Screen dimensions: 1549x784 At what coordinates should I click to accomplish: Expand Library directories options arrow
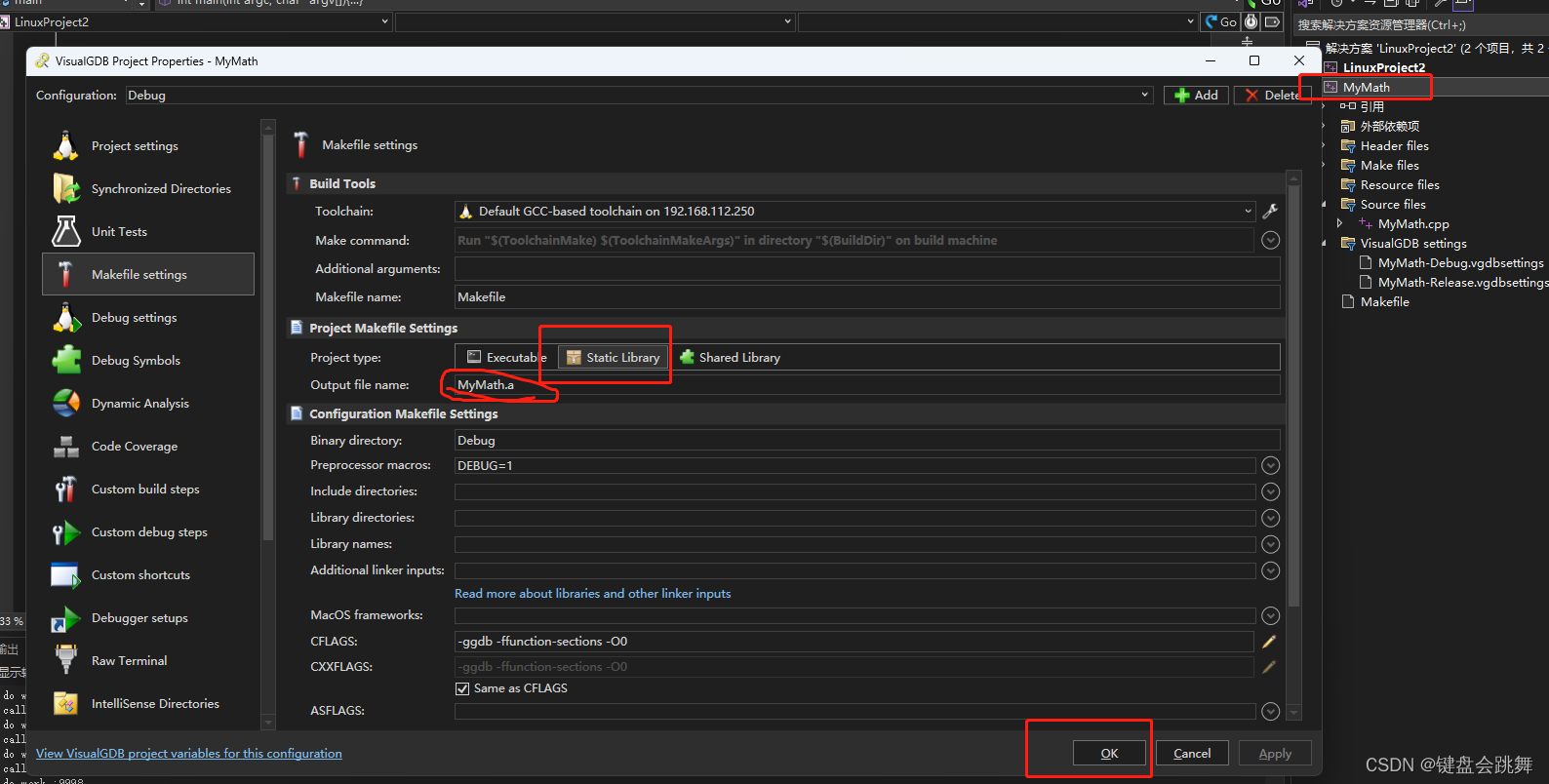point(1270,518)
